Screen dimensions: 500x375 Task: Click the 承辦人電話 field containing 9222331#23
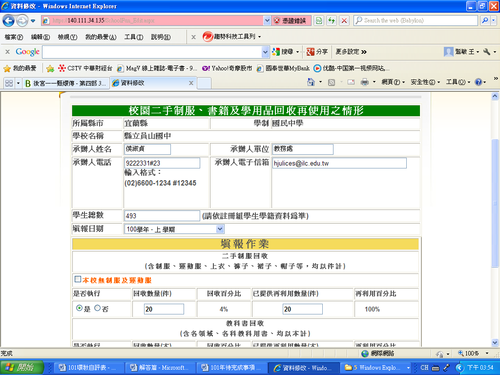click(162, 163)
